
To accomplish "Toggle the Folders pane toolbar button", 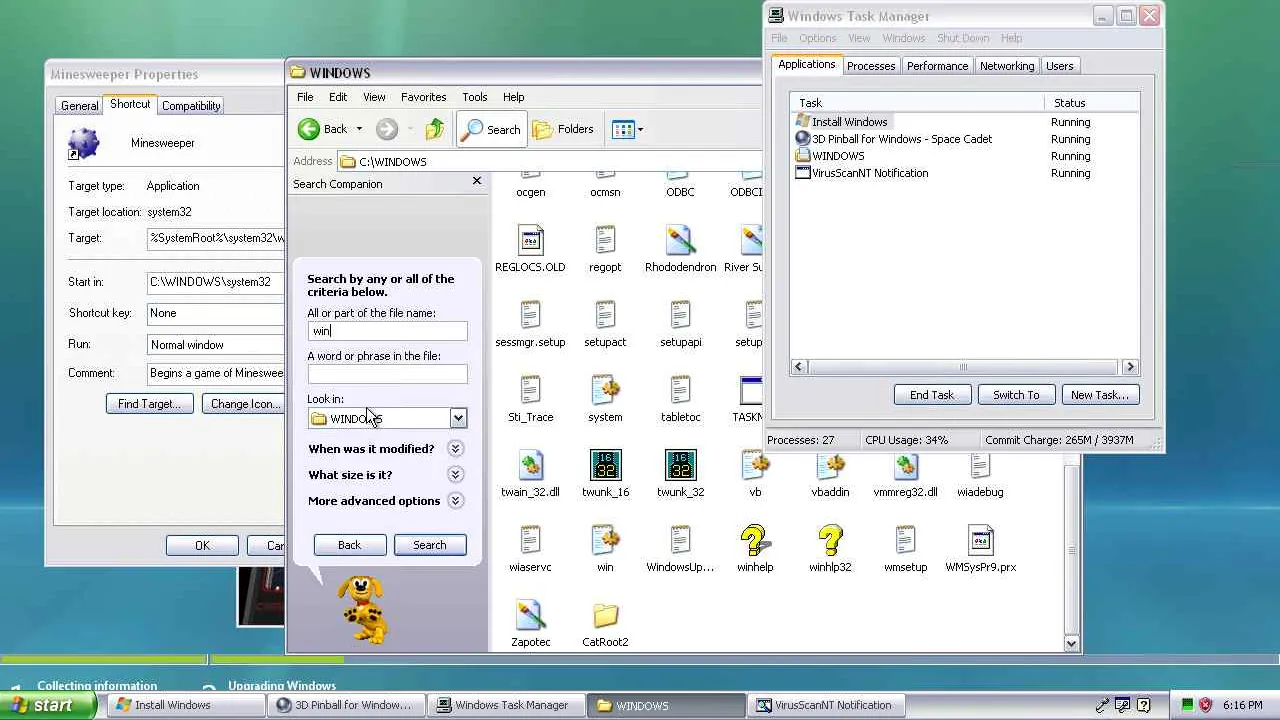I will pyautogui.click(x=563, y=129).
